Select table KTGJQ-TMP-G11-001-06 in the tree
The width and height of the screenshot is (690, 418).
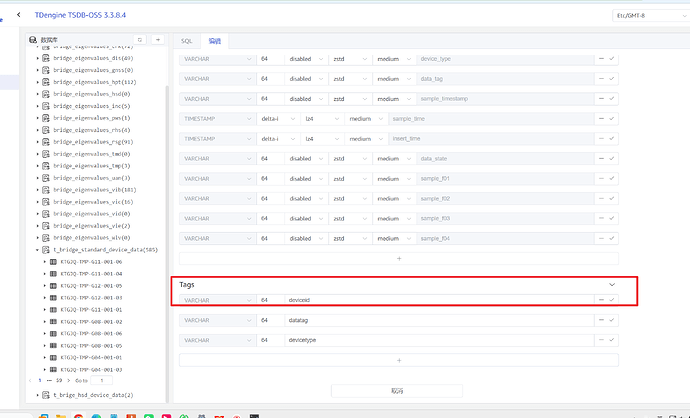(91, 261)
